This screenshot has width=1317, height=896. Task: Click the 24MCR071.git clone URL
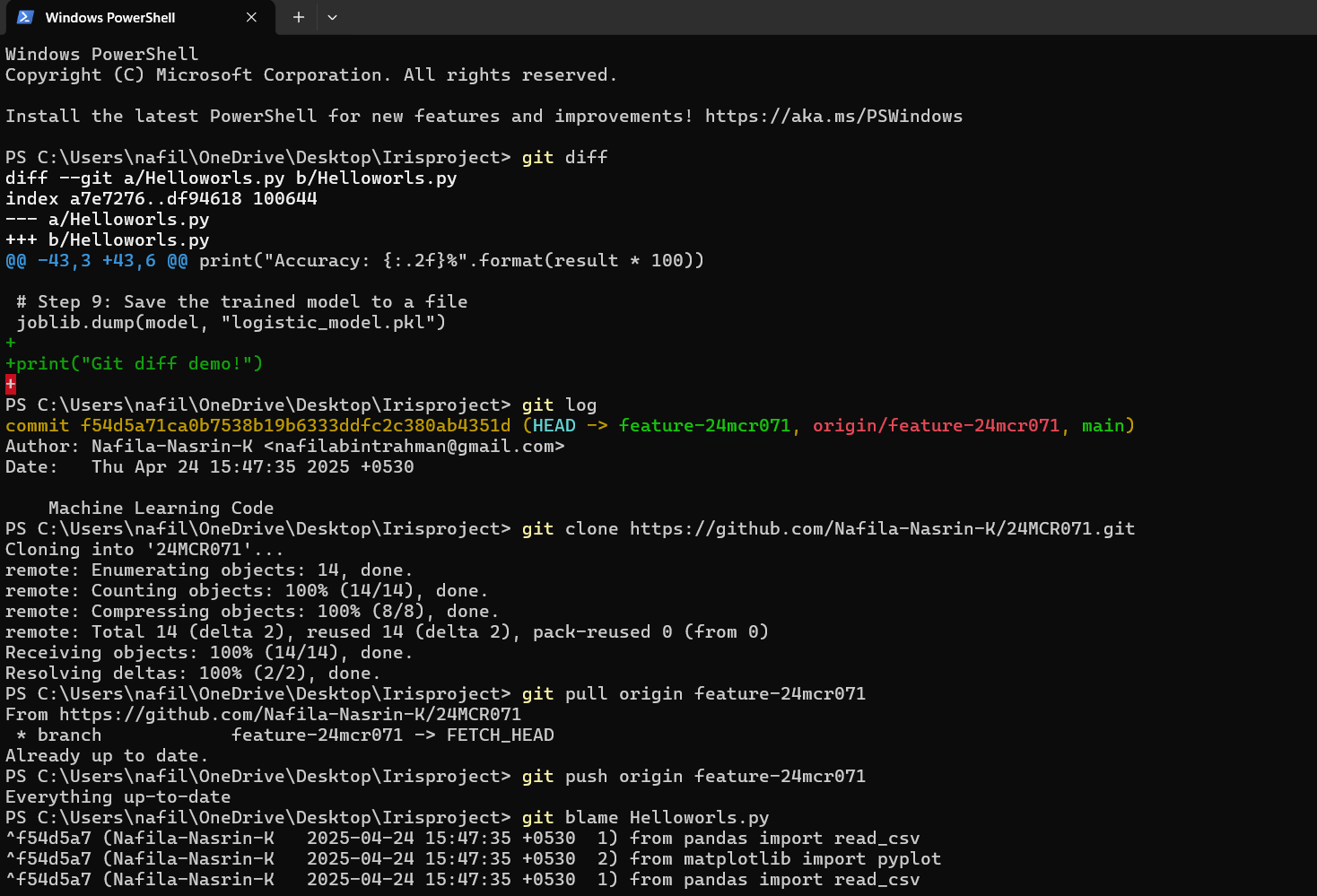tap(882, 529)
